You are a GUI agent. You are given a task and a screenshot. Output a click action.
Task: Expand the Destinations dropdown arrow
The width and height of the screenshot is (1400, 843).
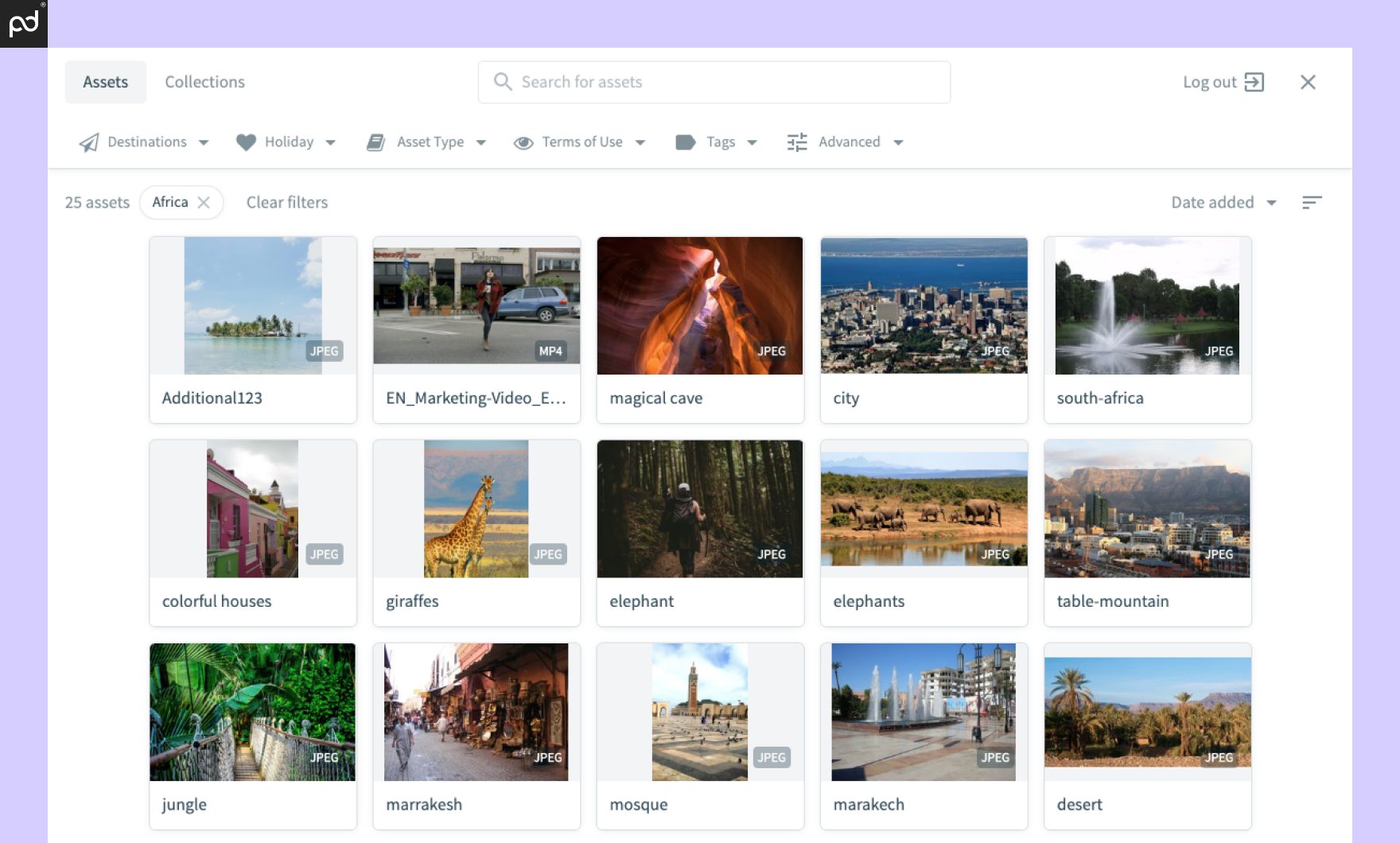click(204, 143)
